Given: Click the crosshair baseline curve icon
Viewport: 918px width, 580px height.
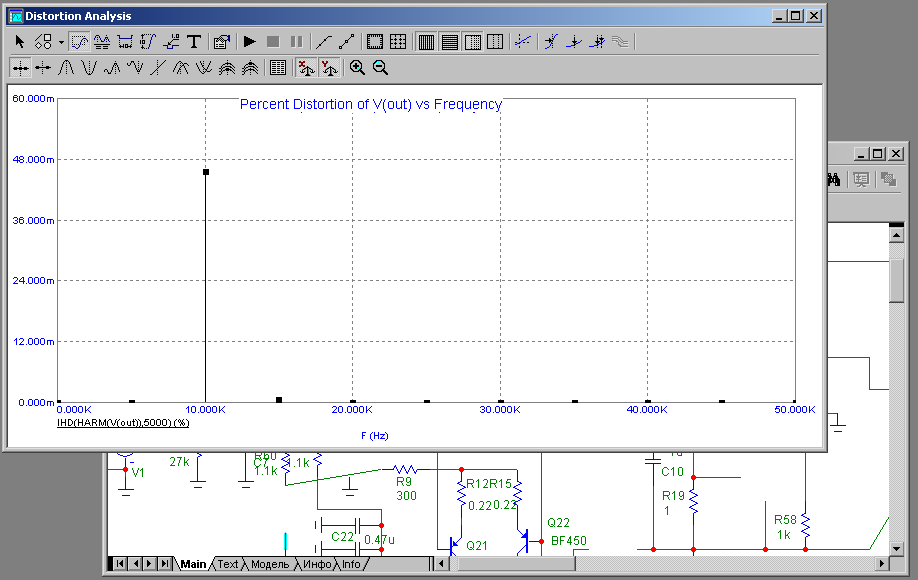Looking at the screenshot, I should (523, 42).
